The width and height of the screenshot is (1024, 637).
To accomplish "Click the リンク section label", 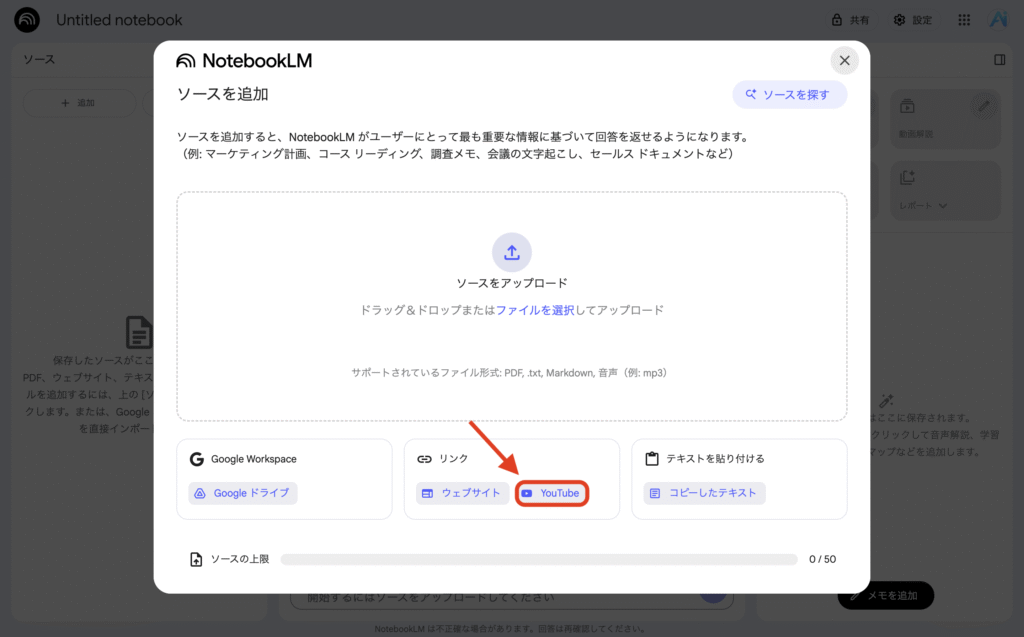I will click(x=453, y=459).
